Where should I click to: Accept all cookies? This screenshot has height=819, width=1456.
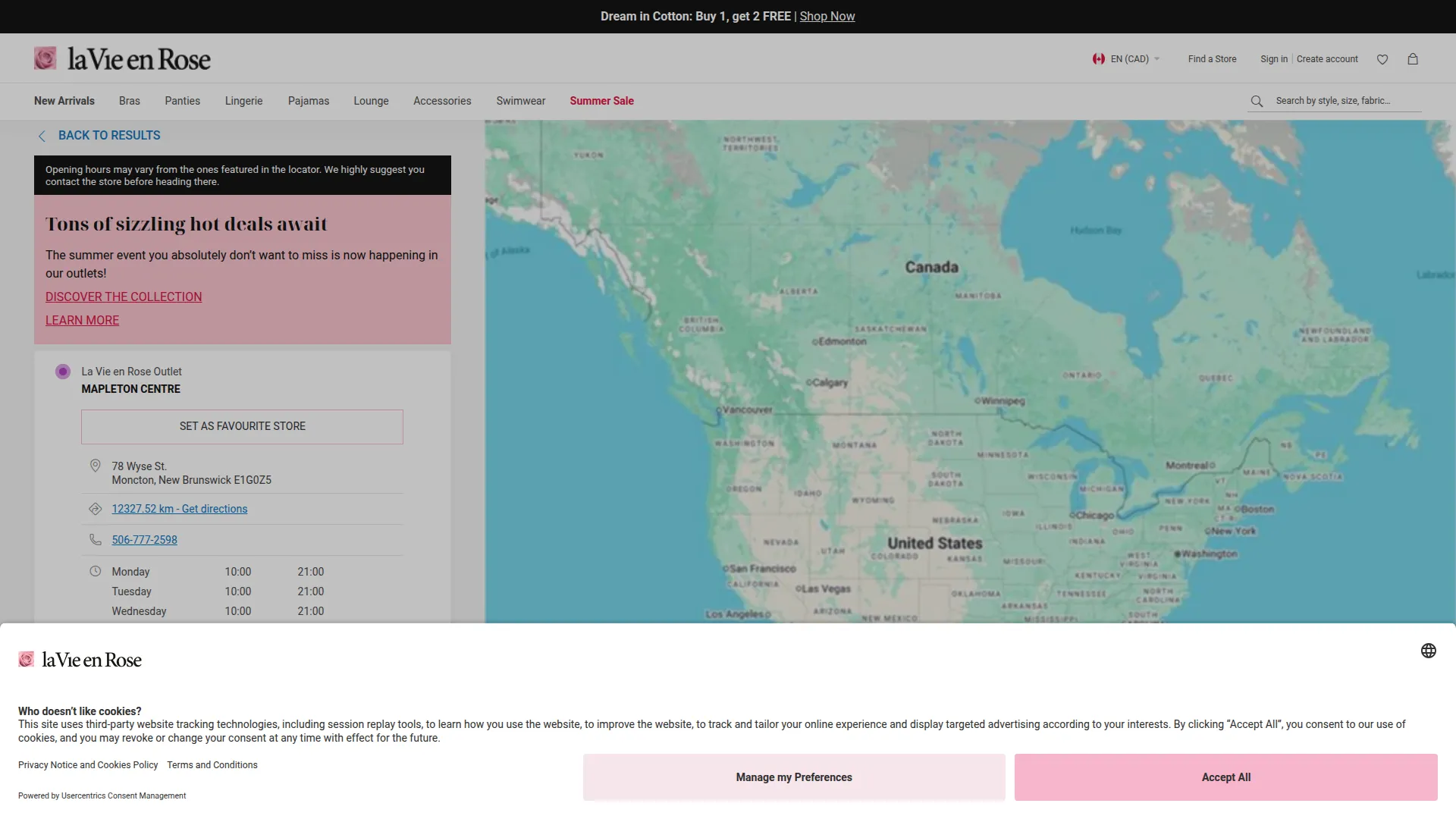[x=1226, y=777]
